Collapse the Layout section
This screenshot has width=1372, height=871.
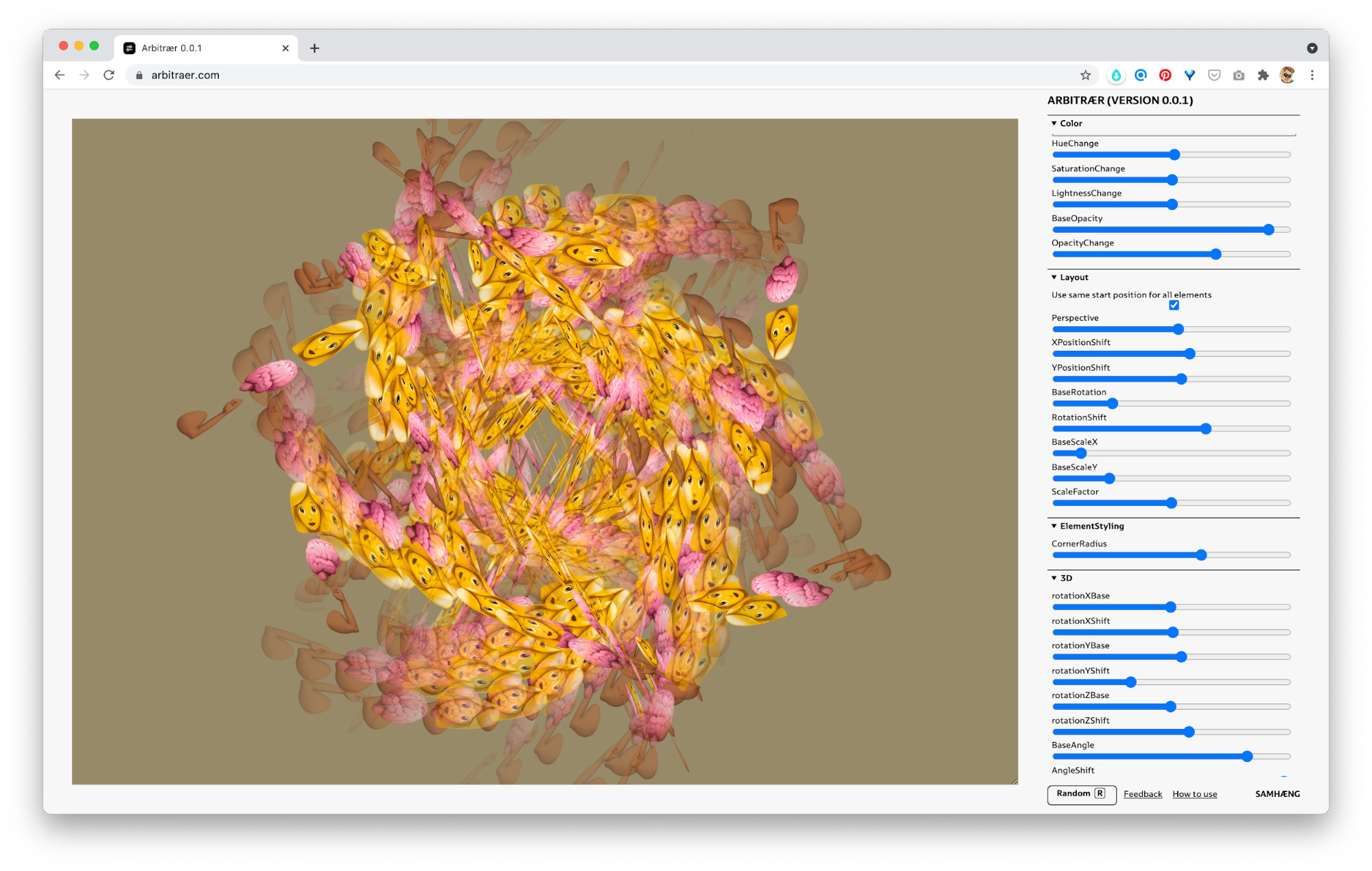1069,277
